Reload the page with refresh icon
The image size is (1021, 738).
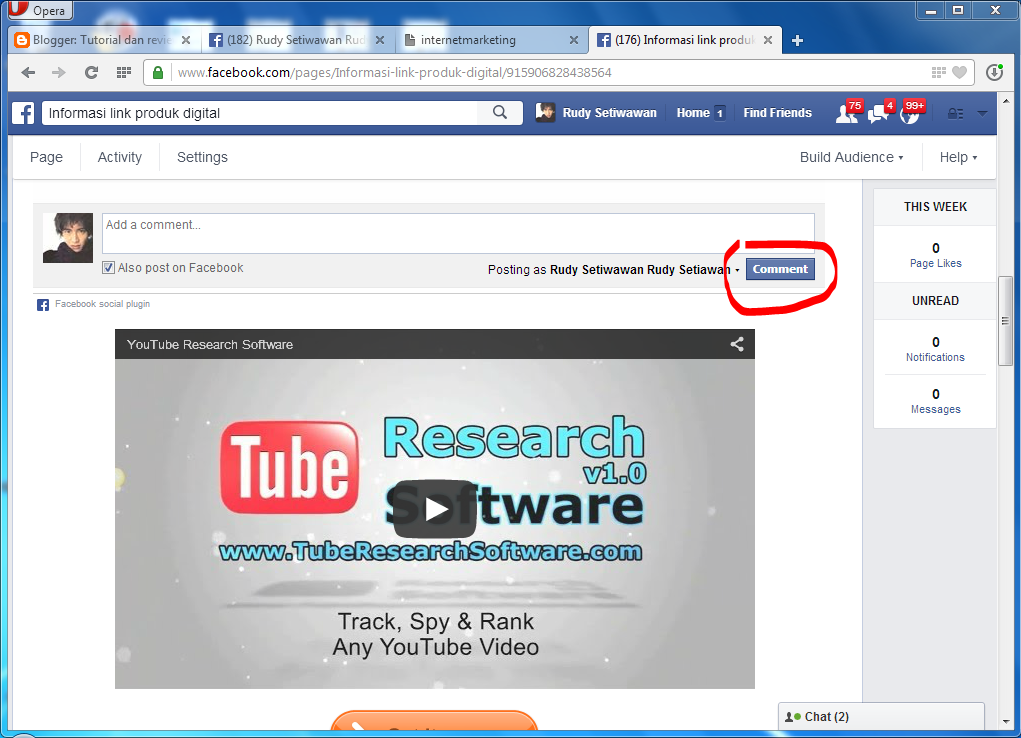[x=91, y=72]
